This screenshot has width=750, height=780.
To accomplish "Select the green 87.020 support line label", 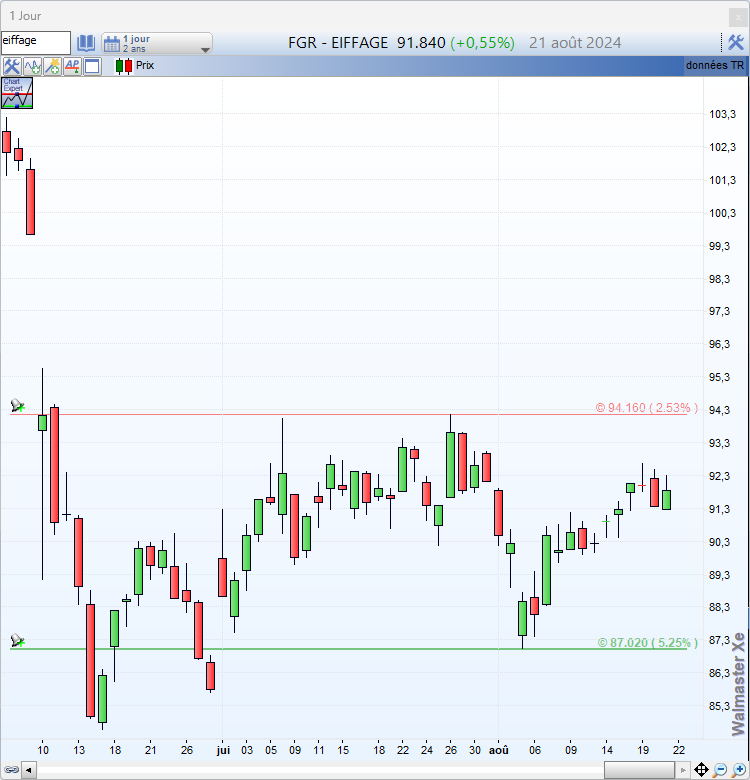I will pyautogui.click(x=648, y=643).
